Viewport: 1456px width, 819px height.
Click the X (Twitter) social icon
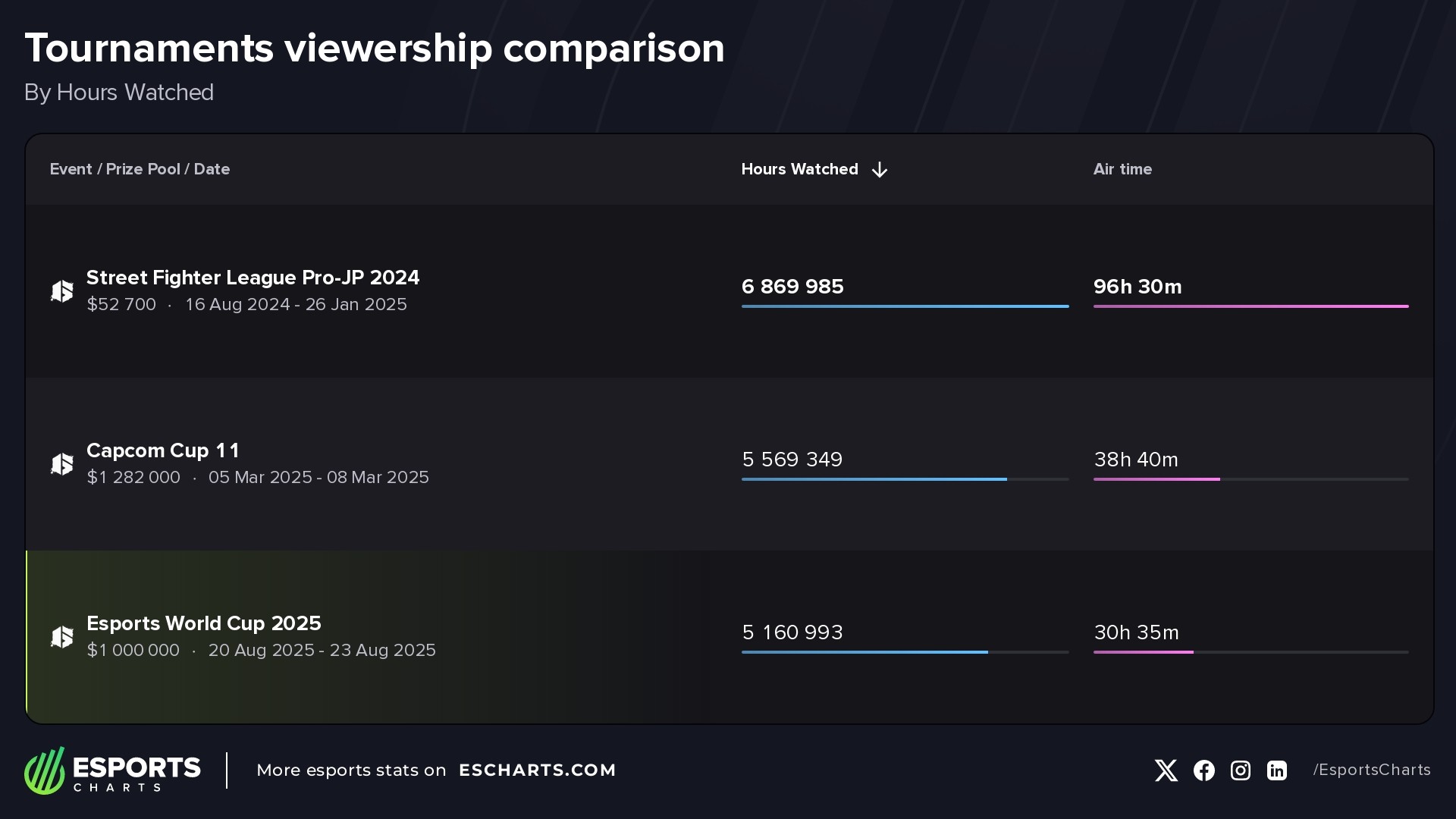(1166, 770)
